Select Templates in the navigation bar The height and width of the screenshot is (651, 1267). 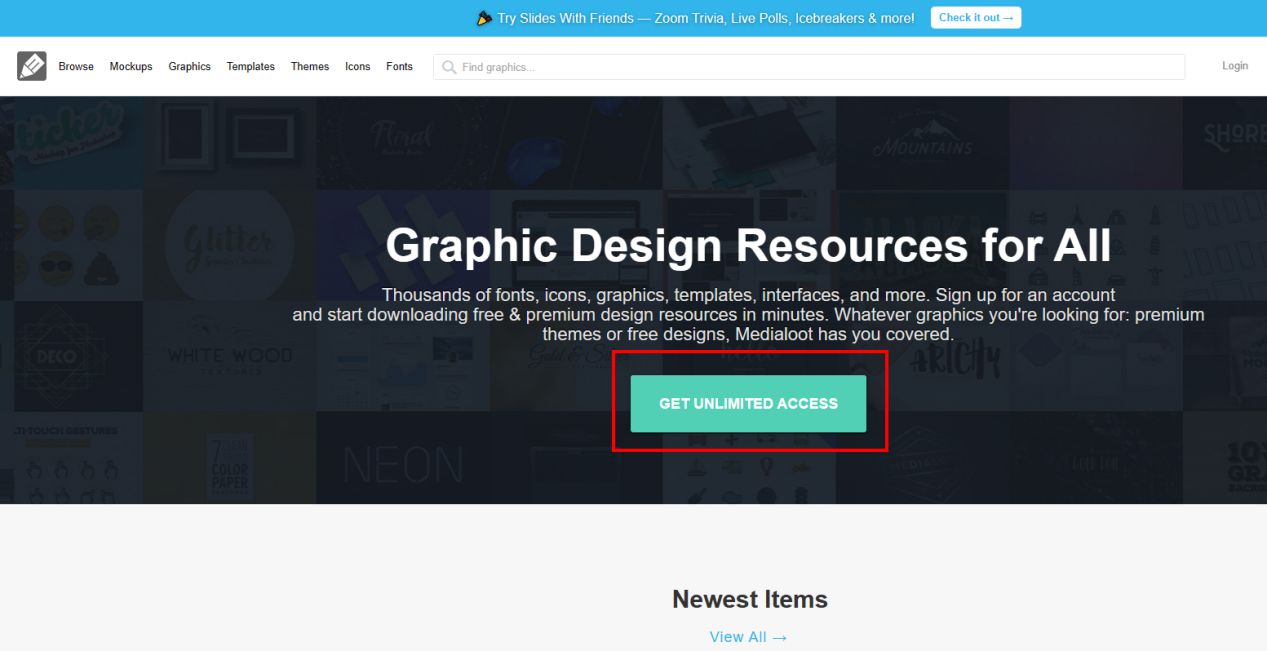pos(251,67)
